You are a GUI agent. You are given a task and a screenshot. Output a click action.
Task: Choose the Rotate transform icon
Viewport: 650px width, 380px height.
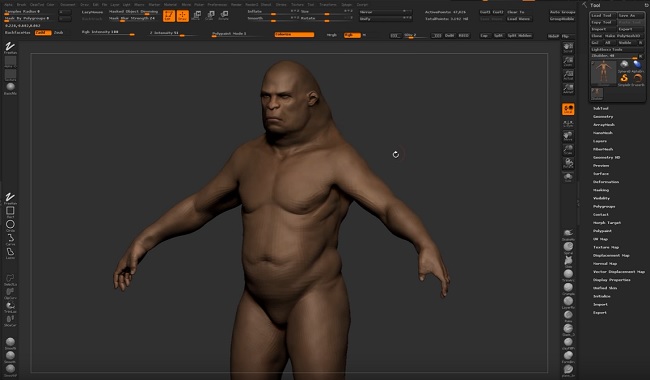pyautogui.click(x=224, y=16)
